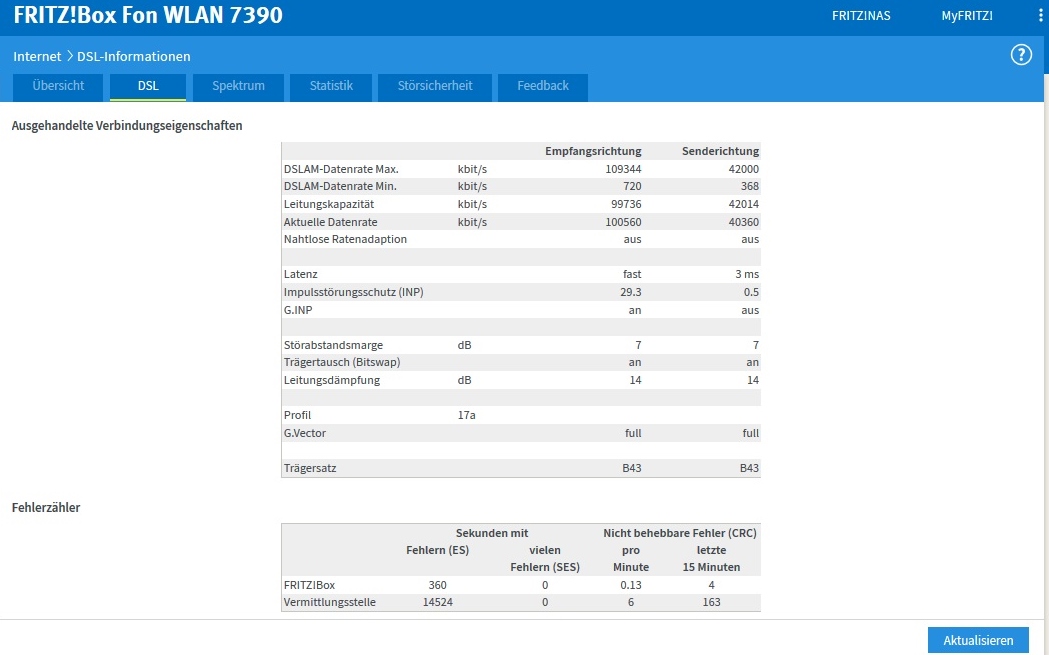This screenshot has height=655, width=1049.
Task: Click the DSL-Informationen breadcrumb
Action: tap(134, 56)
